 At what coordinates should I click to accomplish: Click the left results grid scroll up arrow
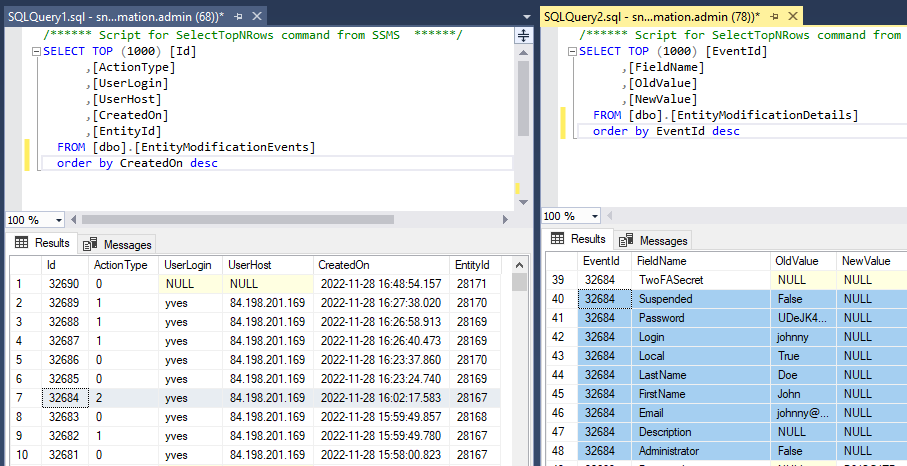[519, 265]
